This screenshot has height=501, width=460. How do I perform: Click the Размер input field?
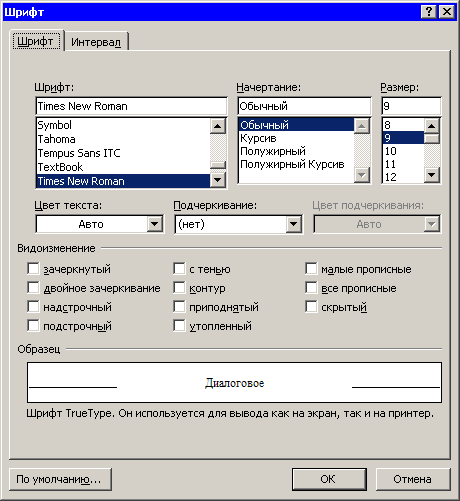click(x=411, y=106)
